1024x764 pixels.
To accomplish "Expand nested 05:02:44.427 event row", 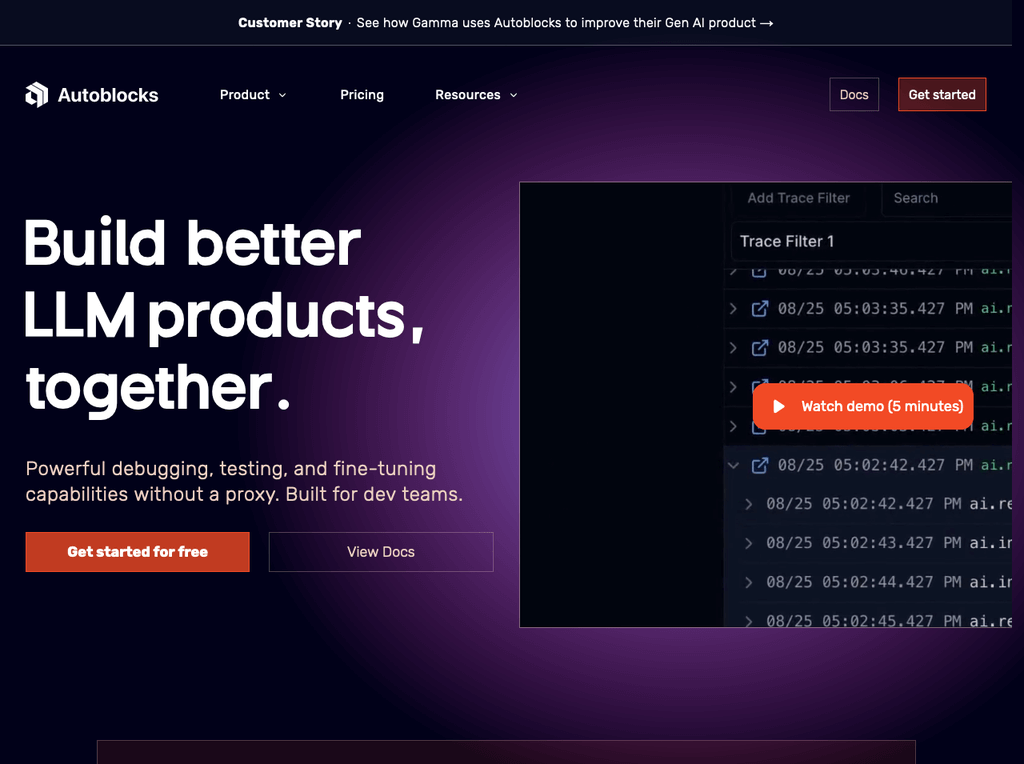I will [748, 582].
